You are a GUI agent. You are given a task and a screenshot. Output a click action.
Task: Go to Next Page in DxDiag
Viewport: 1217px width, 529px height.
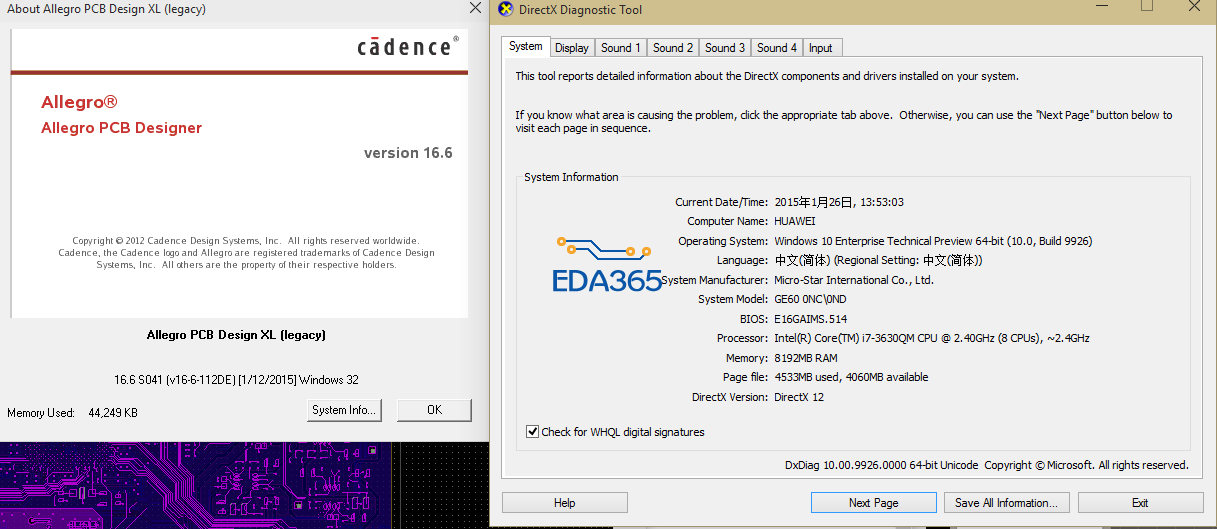[873, 503]
